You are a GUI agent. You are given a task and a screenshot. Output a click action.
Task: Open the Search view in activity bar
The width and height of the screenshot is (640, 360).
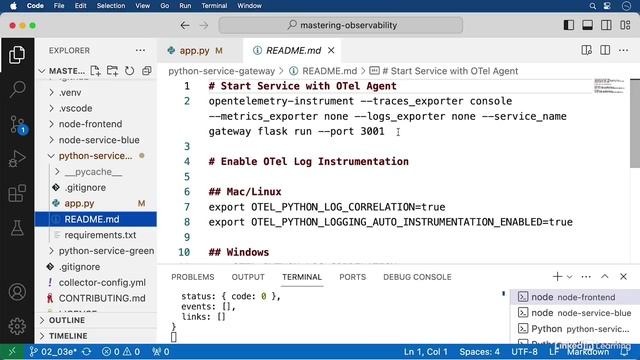17,89
